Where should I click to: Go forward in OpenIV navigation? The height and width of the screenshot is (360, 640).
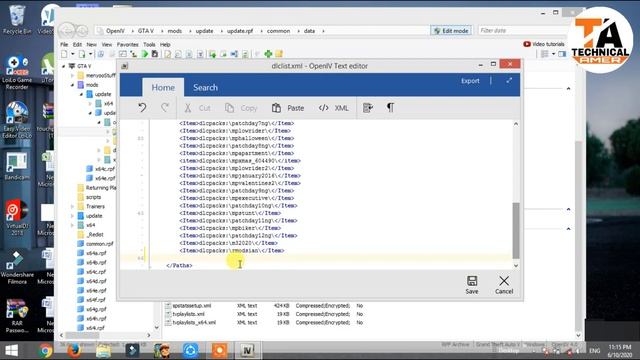click(82, 31)
